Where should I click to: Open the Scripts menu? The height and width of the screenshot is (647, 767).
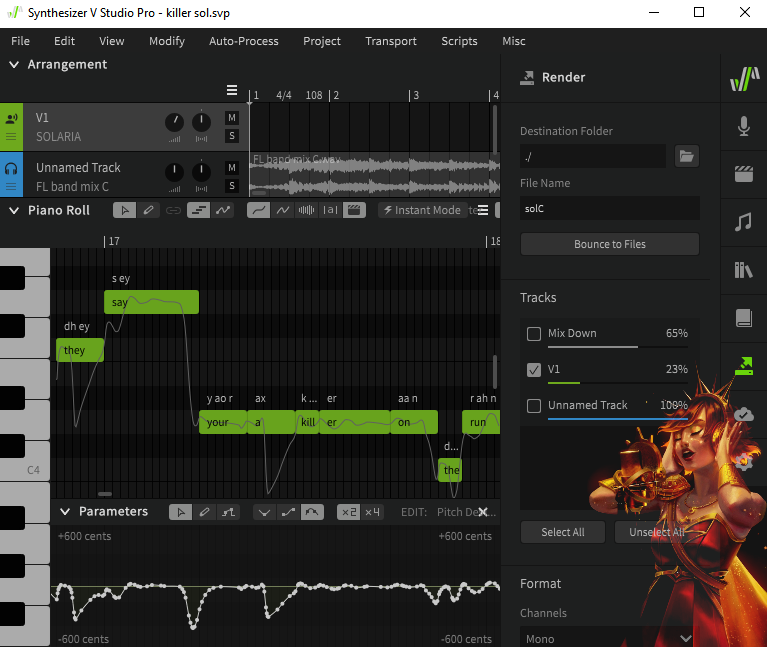(459, 41)
